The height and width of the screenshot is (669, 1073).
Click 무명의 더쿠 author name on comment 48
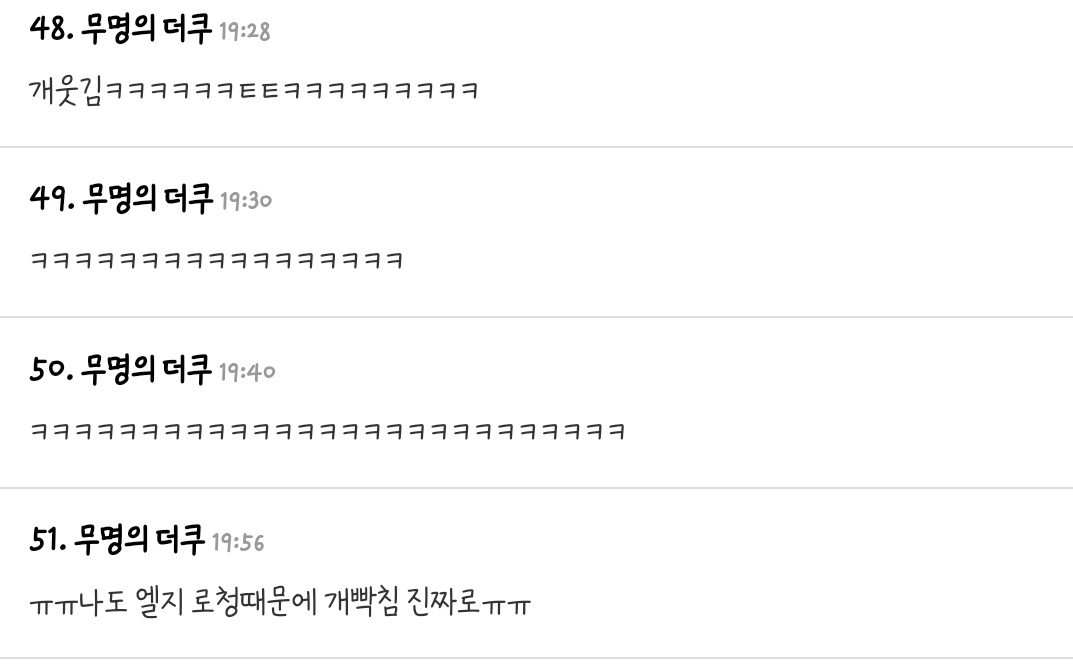coord(146,29)
